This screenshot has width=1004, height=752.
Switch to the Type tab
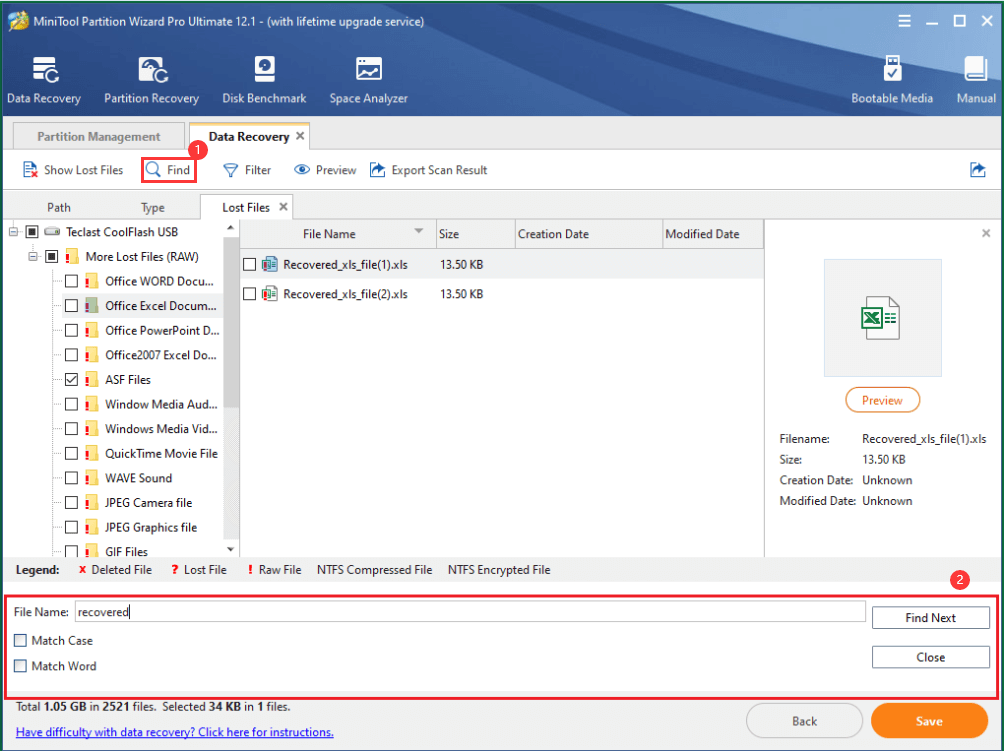[x=153, y=207]
